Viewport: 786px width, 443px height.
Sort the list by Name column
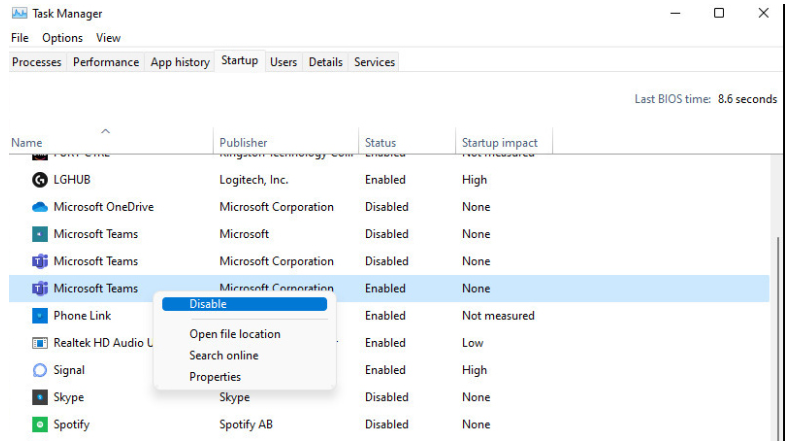(27, 143)
